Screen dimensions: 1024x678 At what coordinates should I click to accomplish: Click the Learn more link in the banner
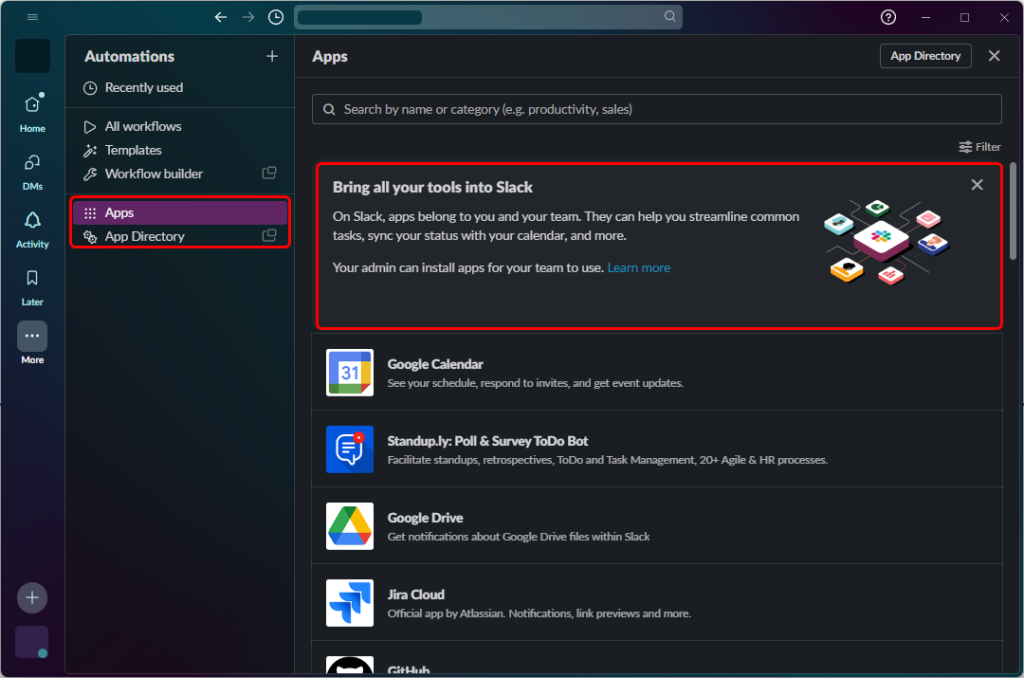coord(639,267)
